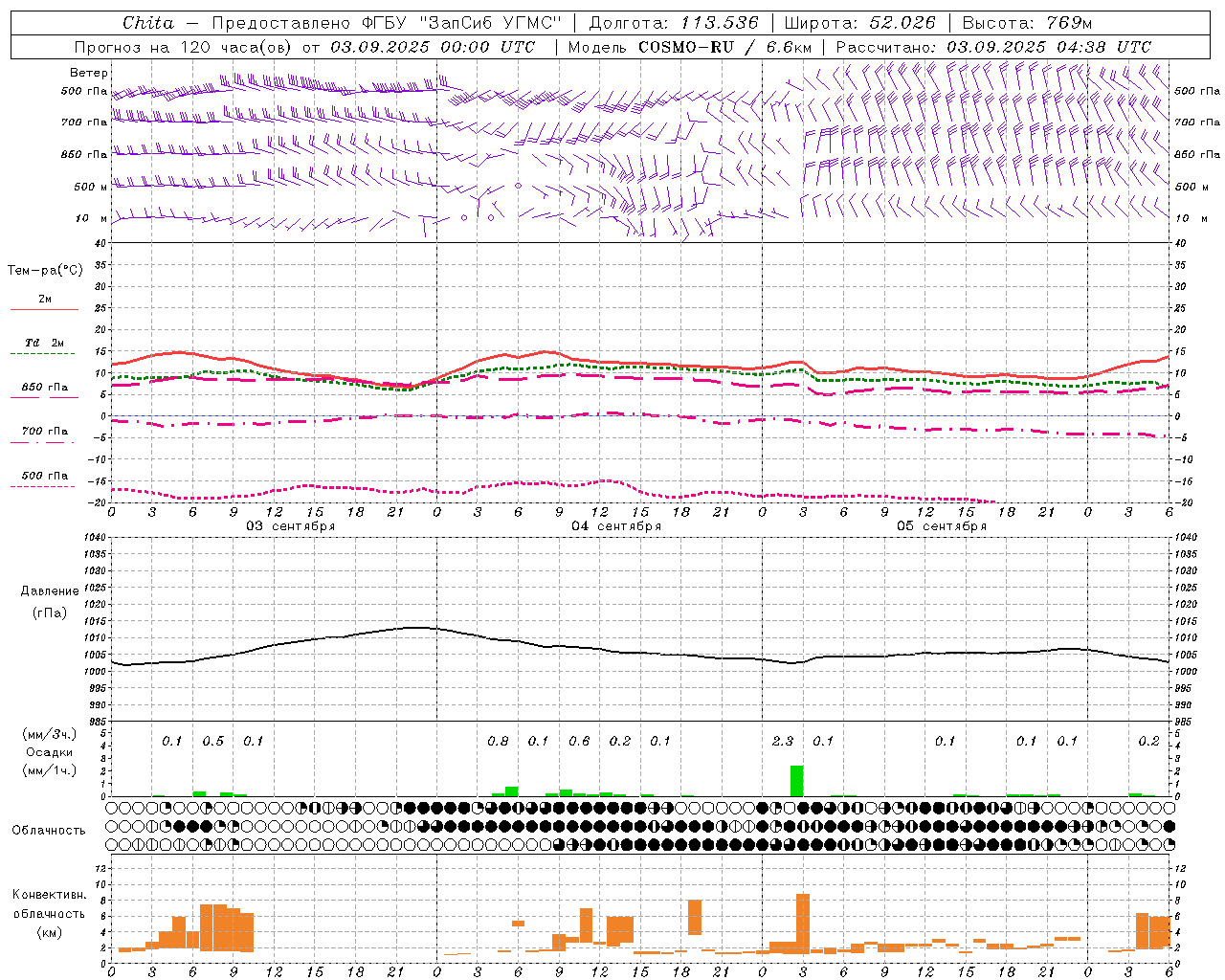
Task: Click the tallest orange convective cloud bar
Action: (803, 924)
